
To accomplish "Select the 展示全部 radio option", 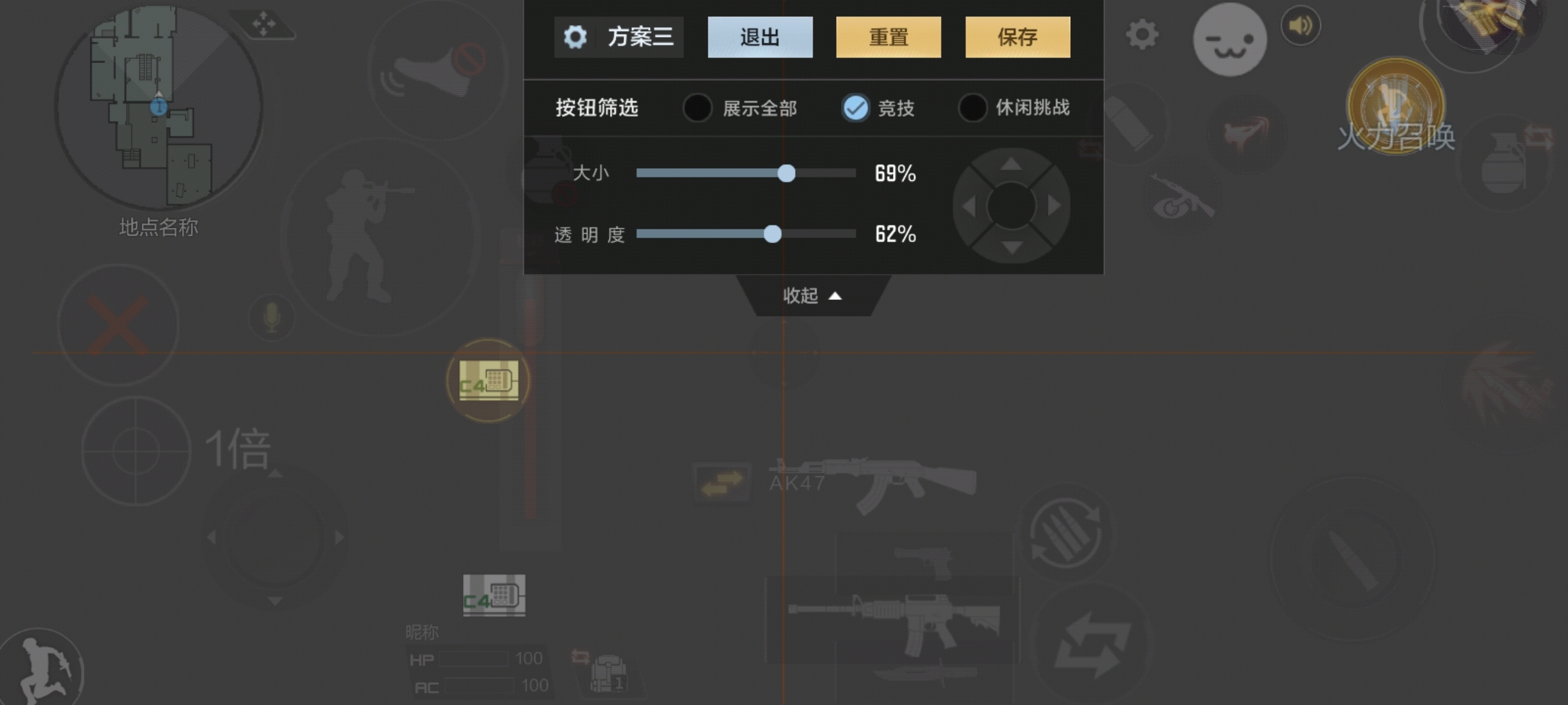I will pyautogui.click(x=740, y=108).
